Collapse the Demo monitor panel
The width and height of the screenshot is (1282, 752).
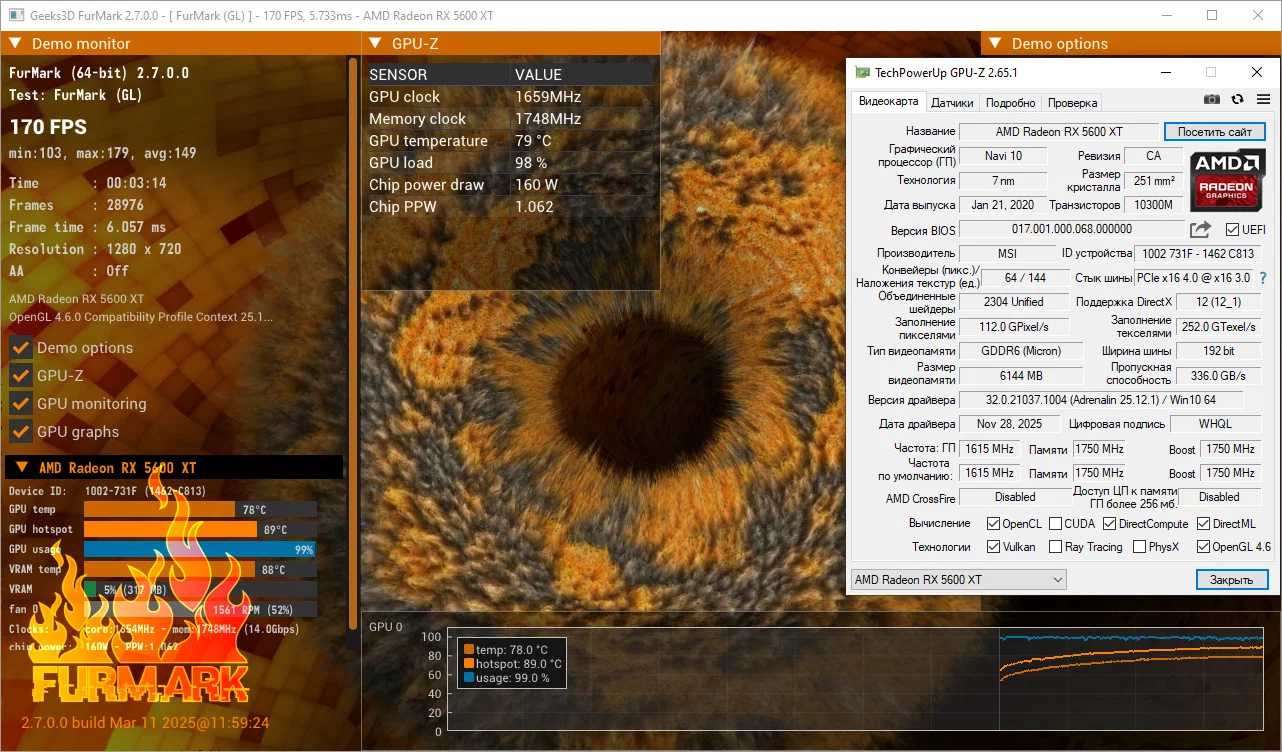coord(16,44)
